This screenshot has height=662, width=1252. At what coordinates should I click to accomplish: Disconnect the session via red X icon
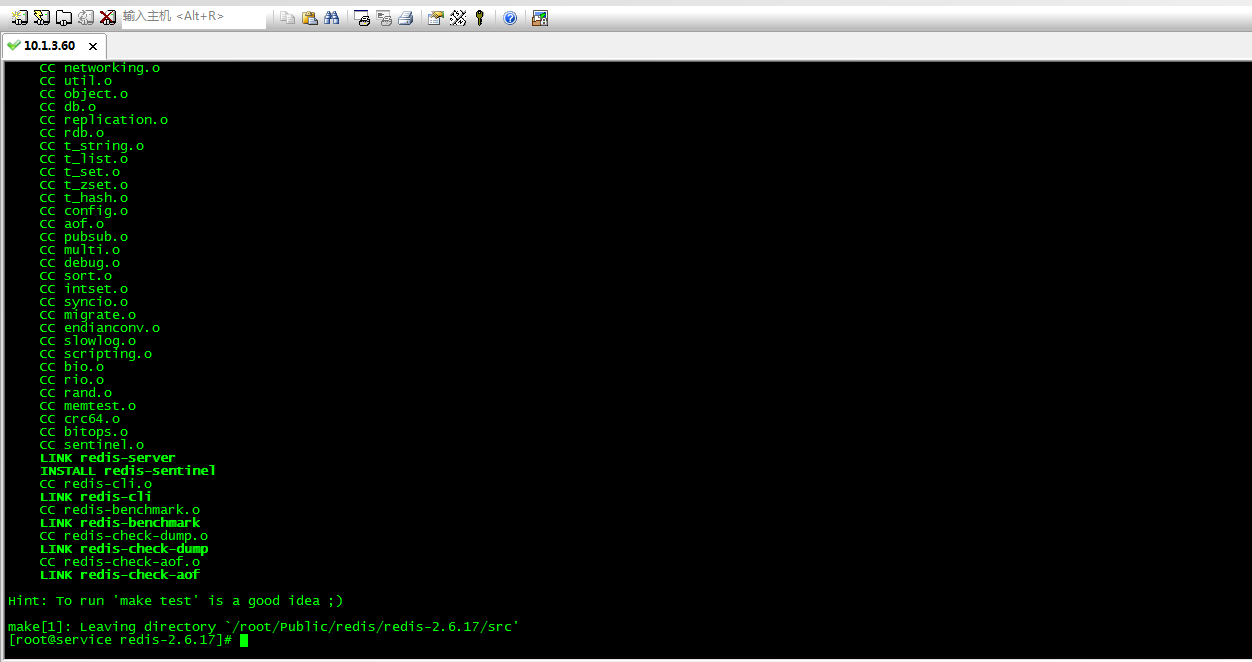point(107,18)
